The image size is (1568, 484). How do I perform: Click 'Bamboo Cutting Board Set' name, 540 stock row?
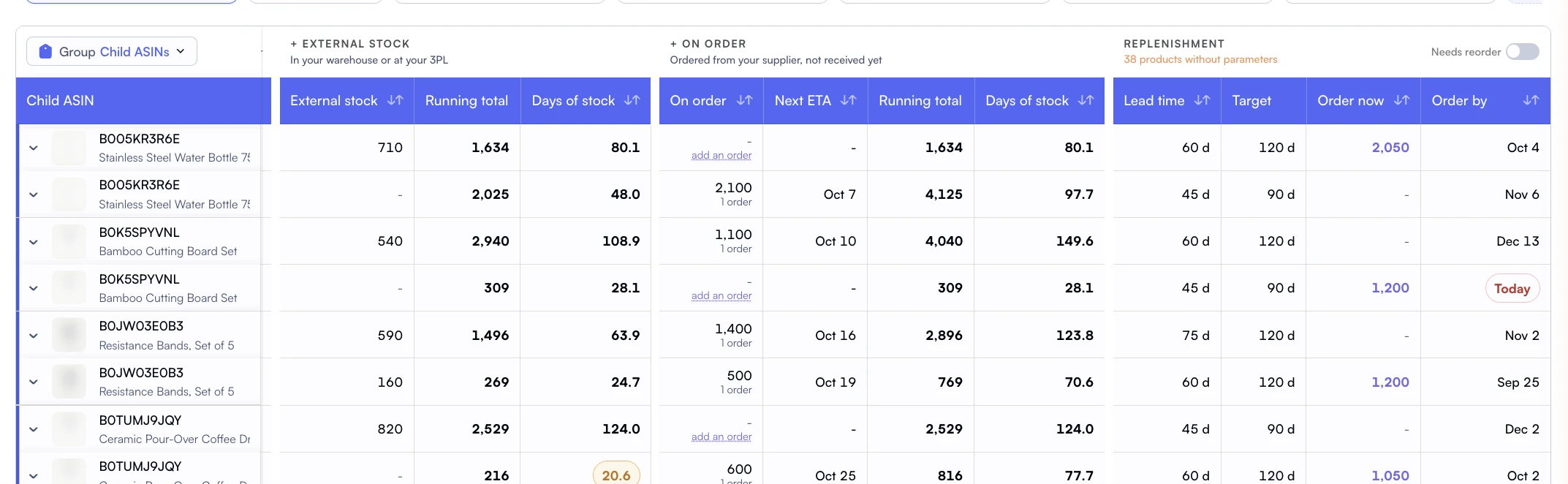(x=168, y=252)
